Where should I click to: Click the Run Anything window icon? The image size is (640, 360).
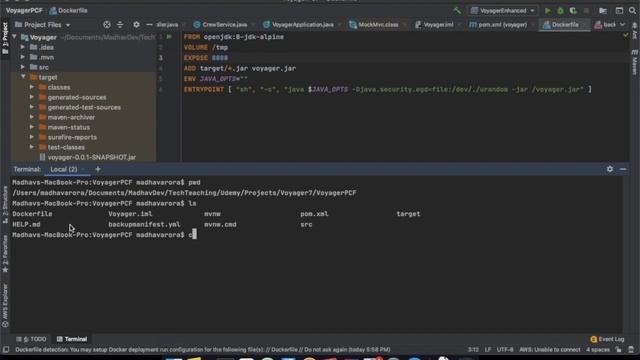(619, 11)
